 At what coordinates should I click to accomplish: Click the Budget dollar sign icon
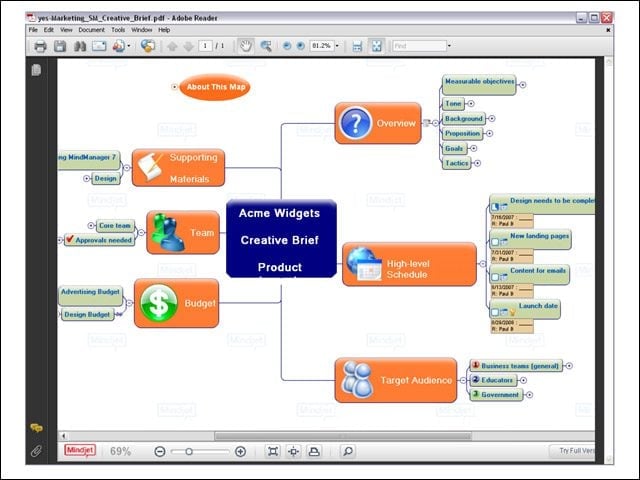coord(159,303)
